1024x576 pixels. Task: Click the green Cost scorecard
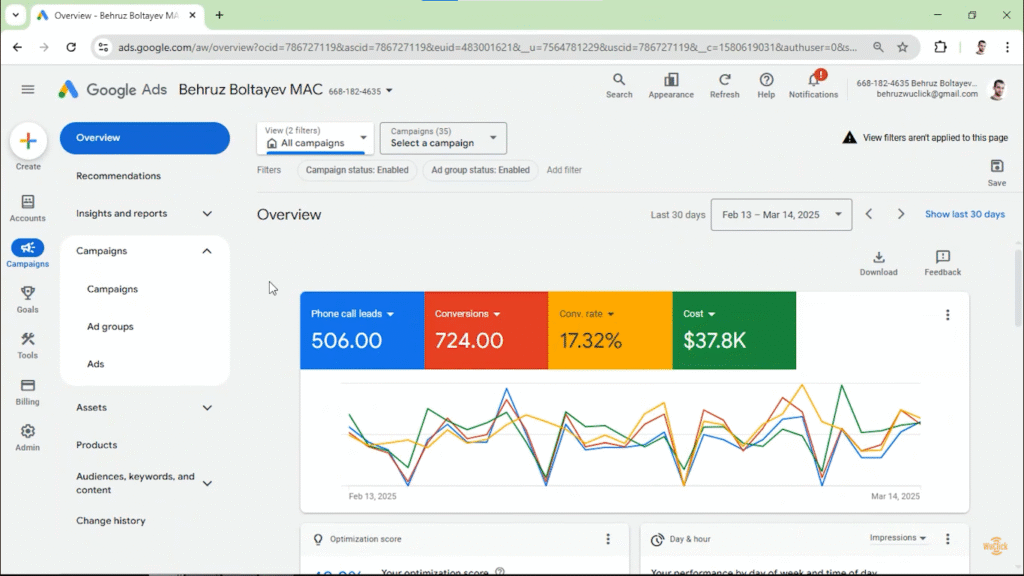click(734, 330)
